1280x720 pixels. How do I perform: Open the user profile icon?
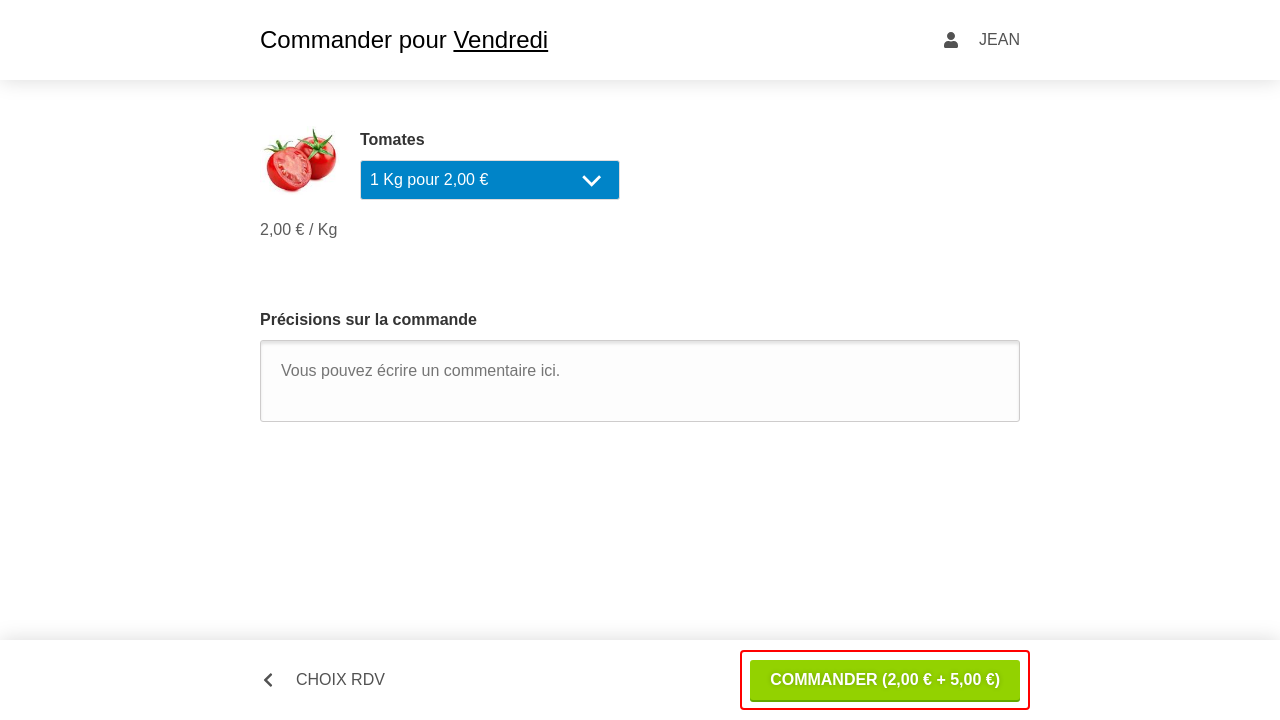(x=951, y=40)
